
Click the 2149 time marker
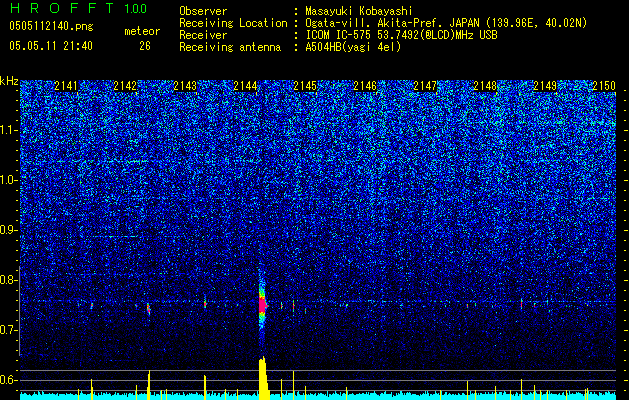[x=545, y=86]
